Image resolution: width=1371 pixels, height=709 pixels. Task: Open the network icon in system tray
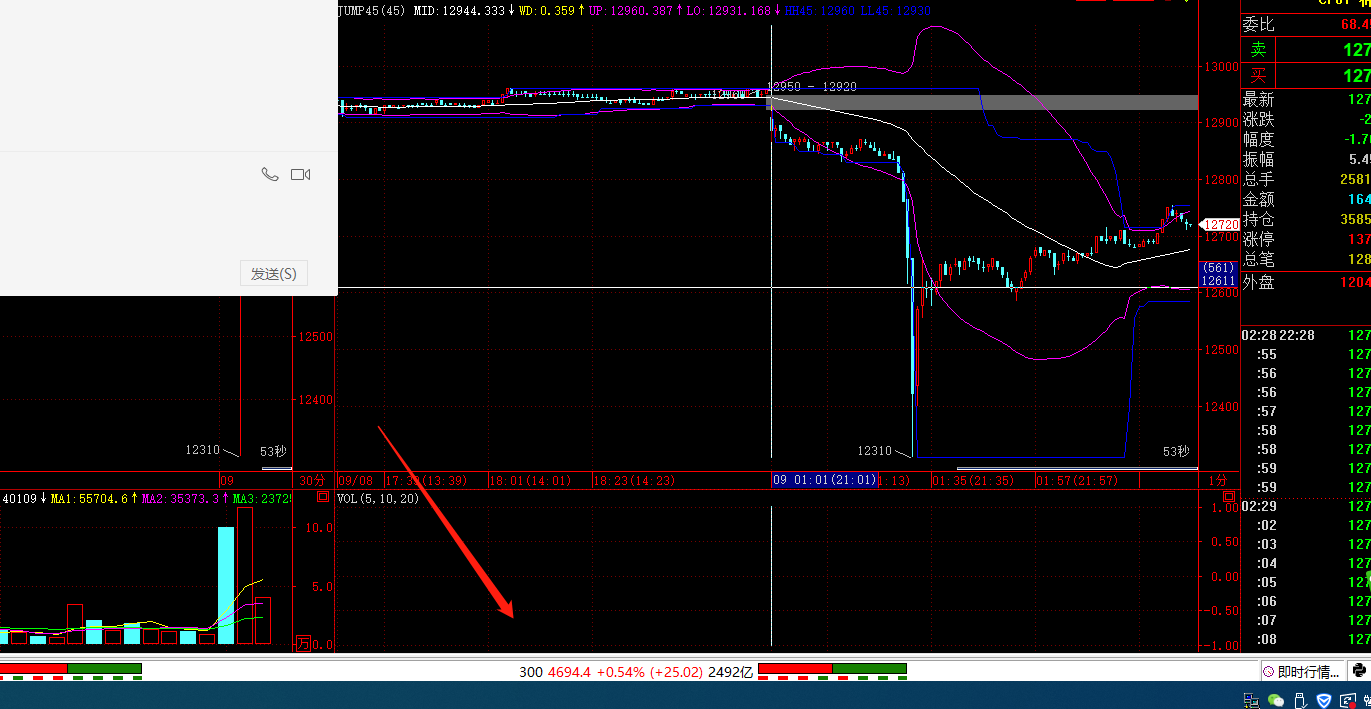coord(1252,700)
